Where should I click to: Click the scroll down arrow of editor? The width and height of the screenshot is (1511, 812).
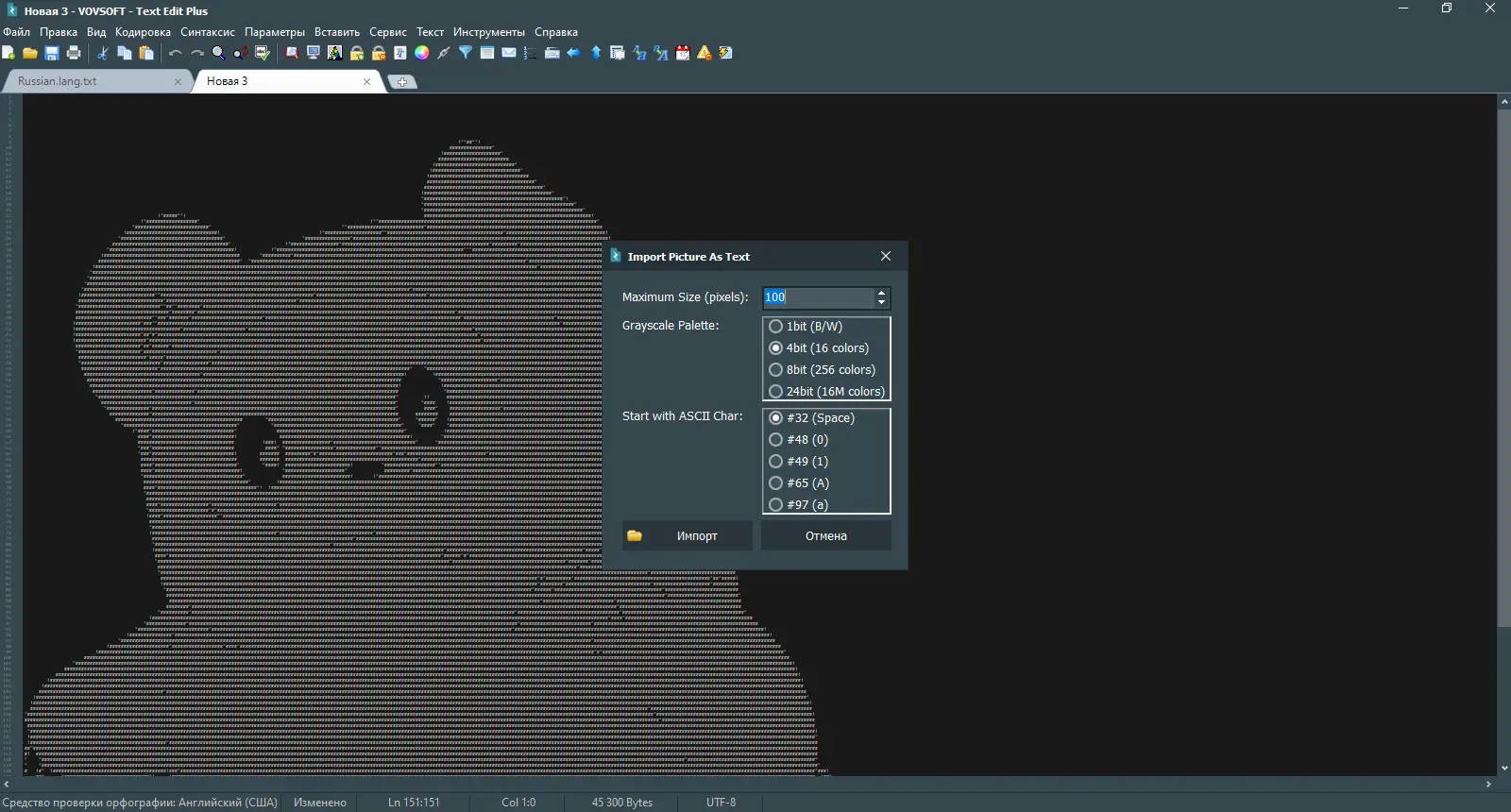(1504, 769)
